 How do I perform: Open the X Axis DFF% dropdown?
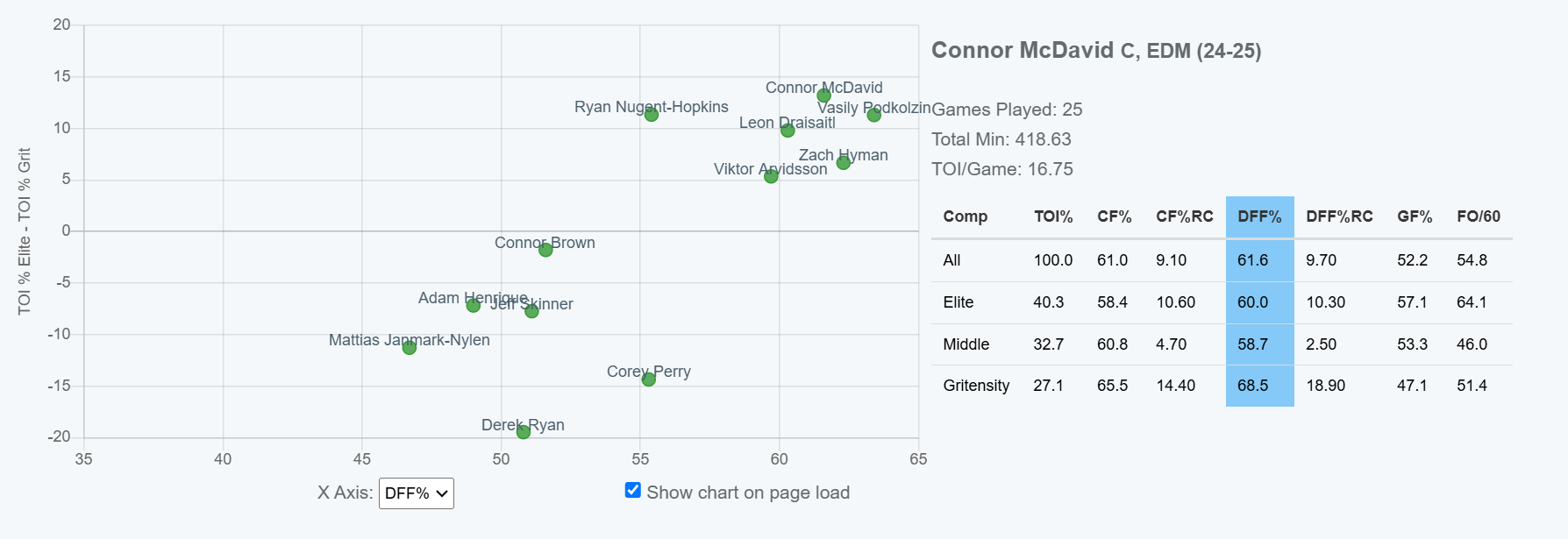point(417,493)
